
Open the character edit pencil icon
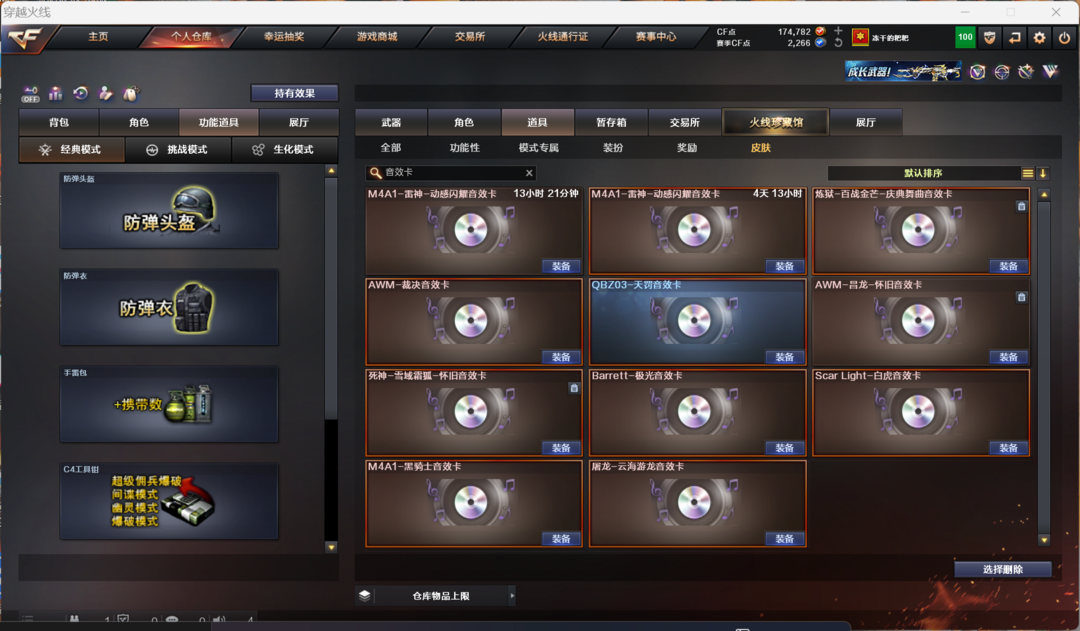pyautogui.click(x=105, y=93)
